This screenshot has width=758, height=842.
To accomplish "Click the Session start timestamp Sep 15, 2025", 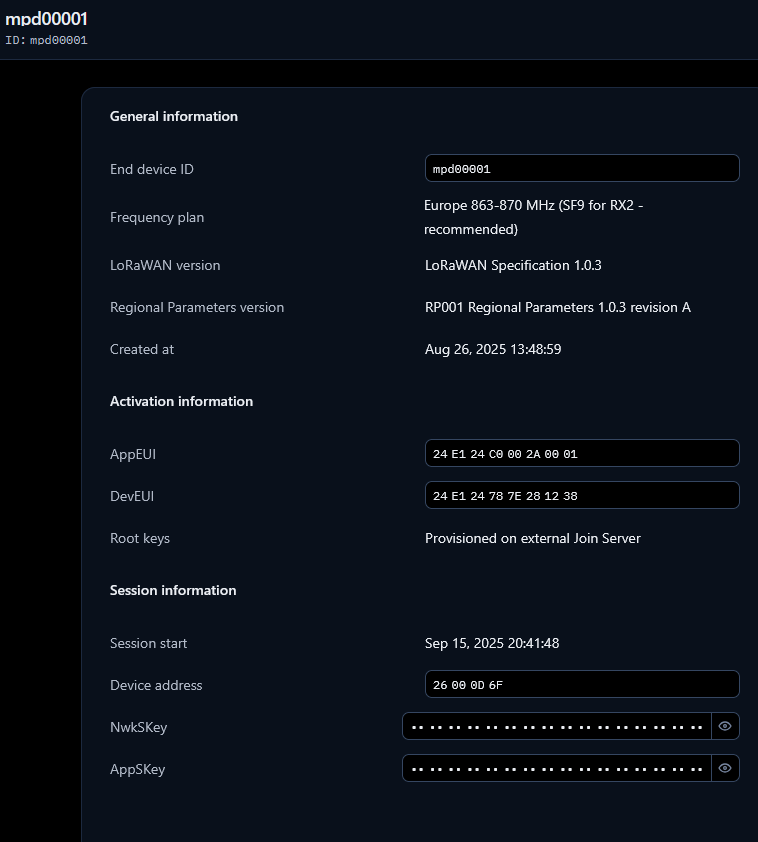I will point(492,643).
